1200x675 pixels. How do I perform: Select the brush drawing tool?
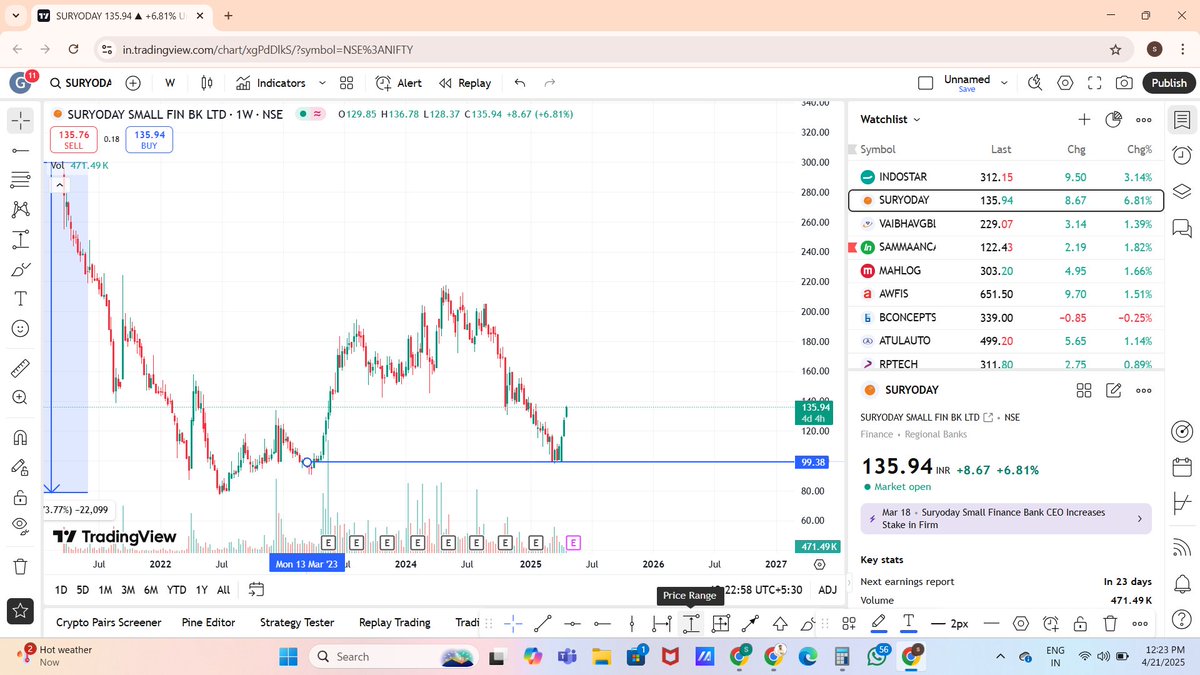[x=20, y=270]
